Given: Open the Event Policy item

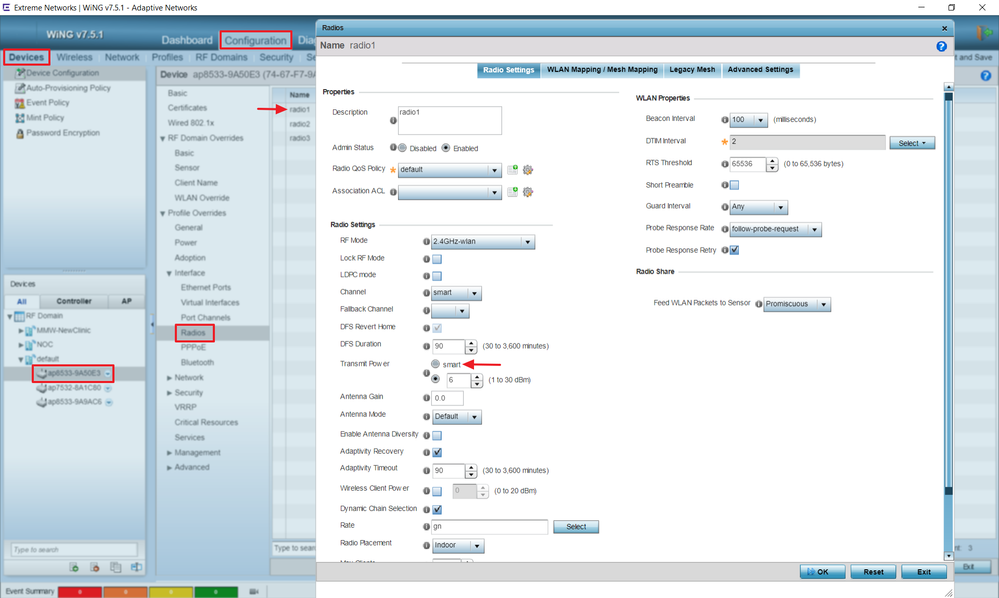Looking at the screenshot, I should point(48,103).
